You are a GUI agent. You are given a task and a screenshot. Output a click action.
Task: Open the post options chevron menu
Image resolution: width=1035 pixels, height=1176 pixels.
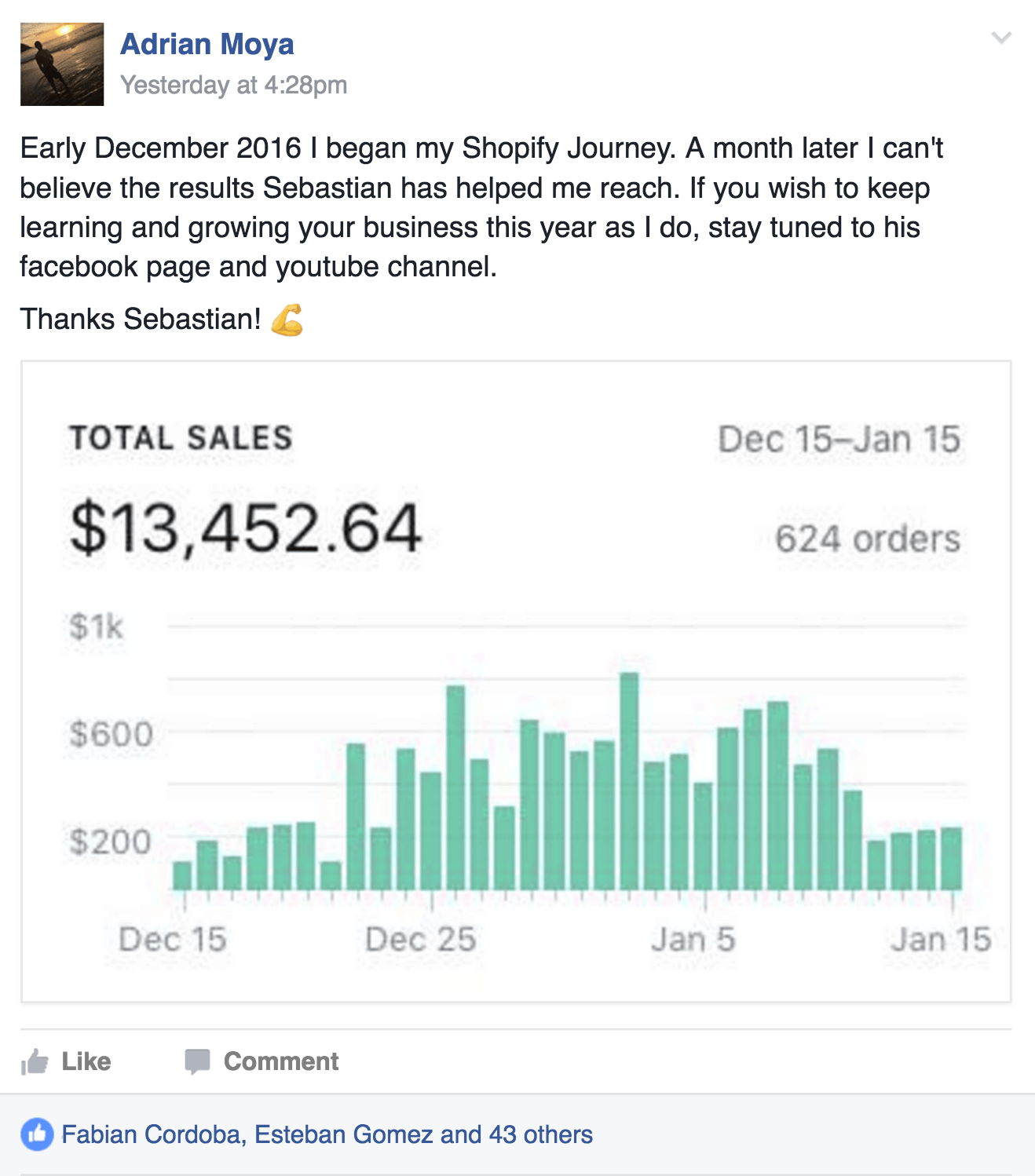click(1001, 38)
